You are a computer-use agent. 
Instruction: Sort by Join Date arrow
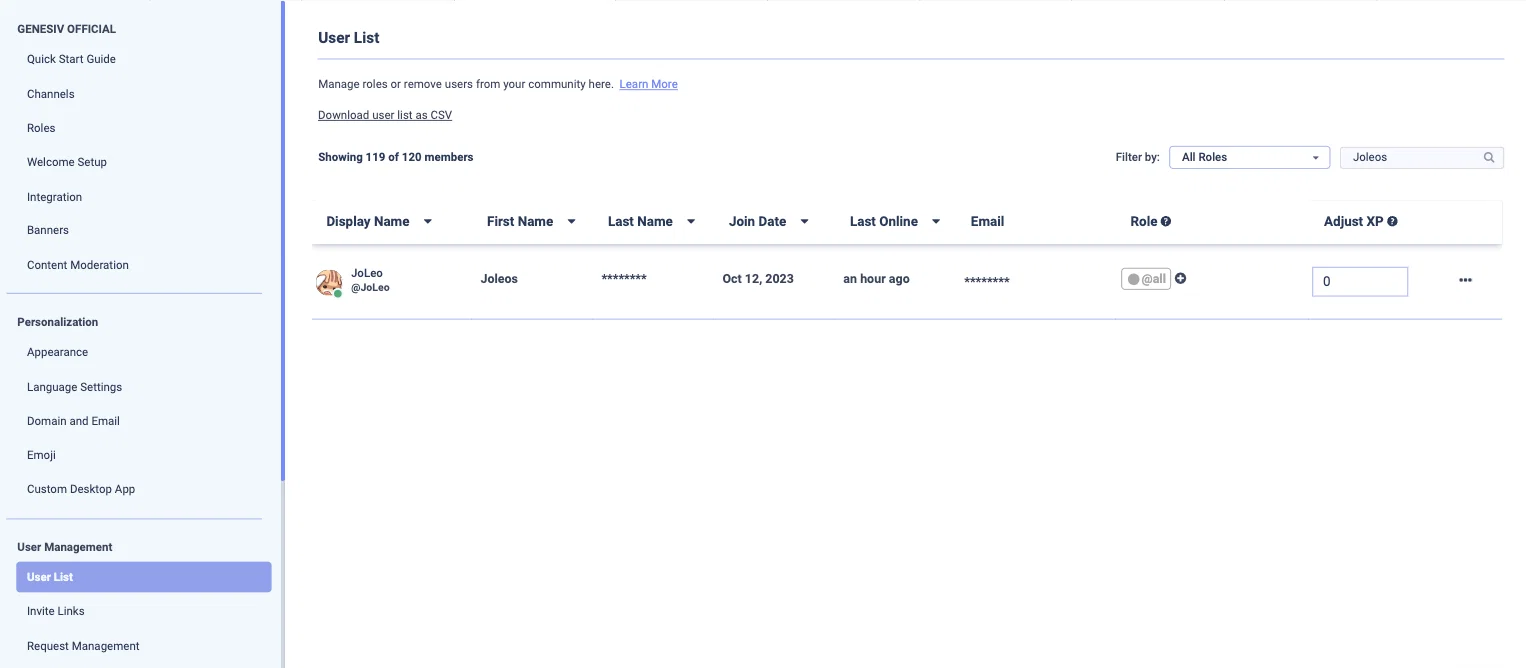pos(804,222)
